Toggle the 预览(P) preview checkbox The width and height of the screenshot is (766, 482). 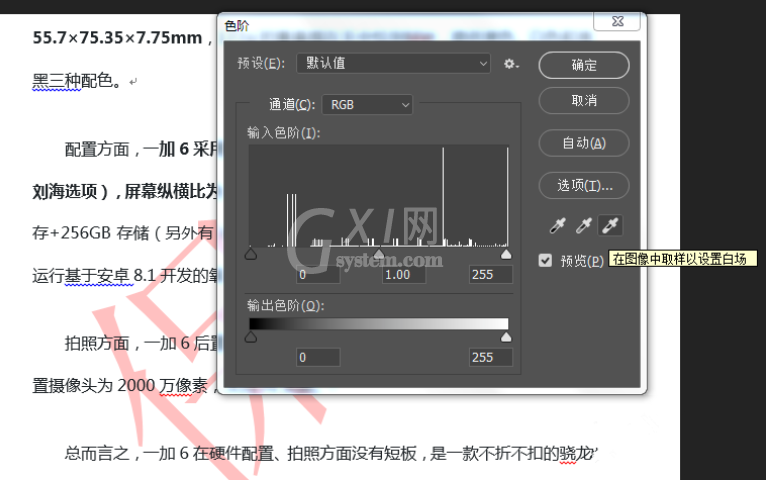(x=545, y=260)
